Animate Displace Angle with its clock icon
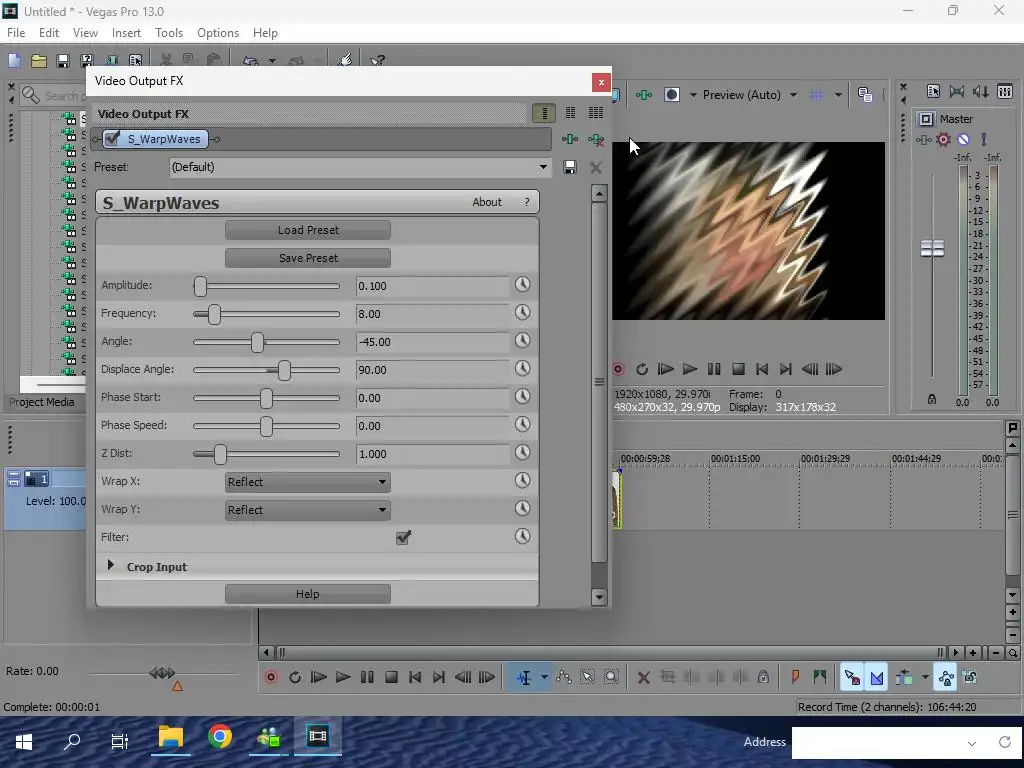Screen dimensions: 1024x768 (x=522, y=369)
